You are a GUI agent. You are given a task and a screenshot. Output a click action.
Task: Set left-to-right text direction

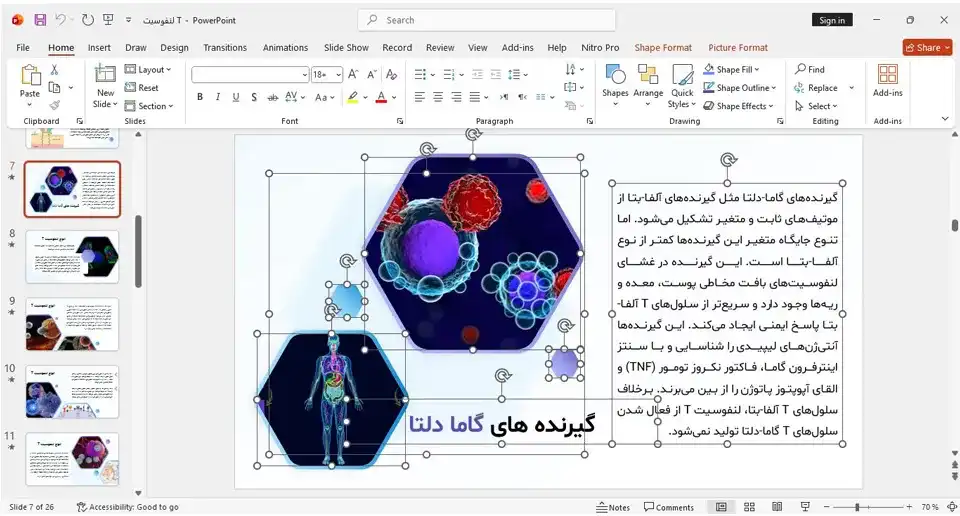[504, 97]
